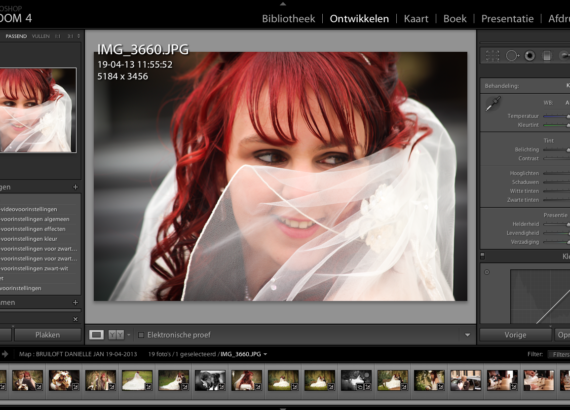
Task: Select the Graduated Filter tool
Action: click(x=546, y=56)
